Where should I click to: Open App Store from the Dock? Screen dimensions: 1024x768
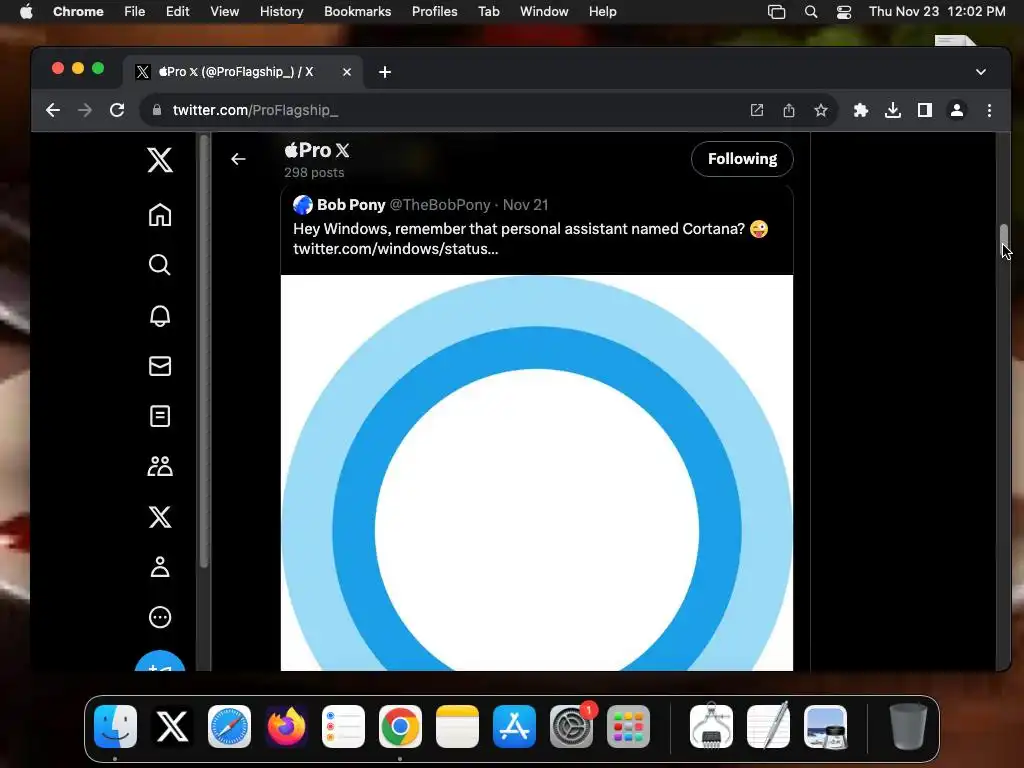tap(514, 726)
